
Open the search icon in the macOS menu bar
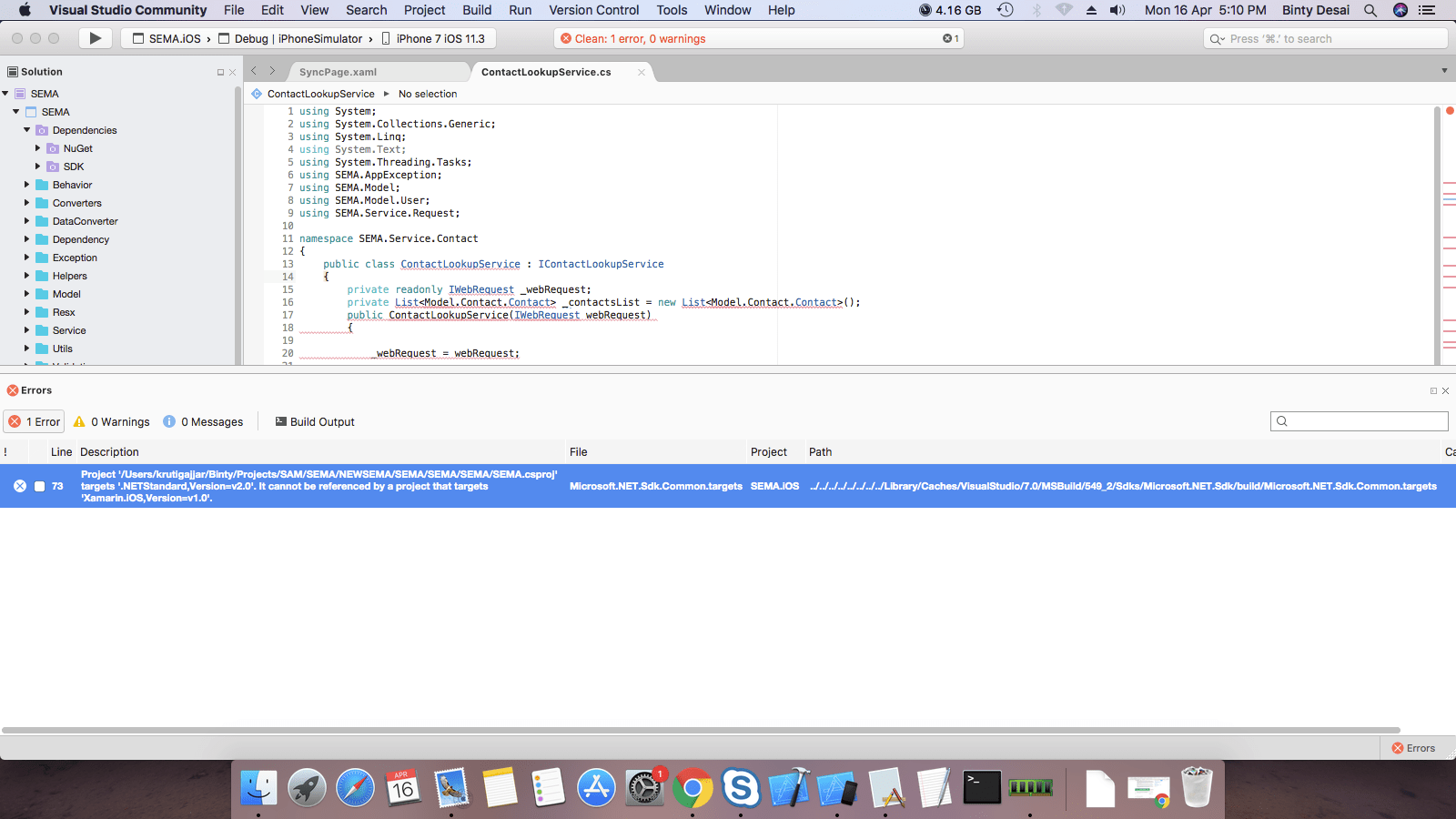tap(1370, 10)
